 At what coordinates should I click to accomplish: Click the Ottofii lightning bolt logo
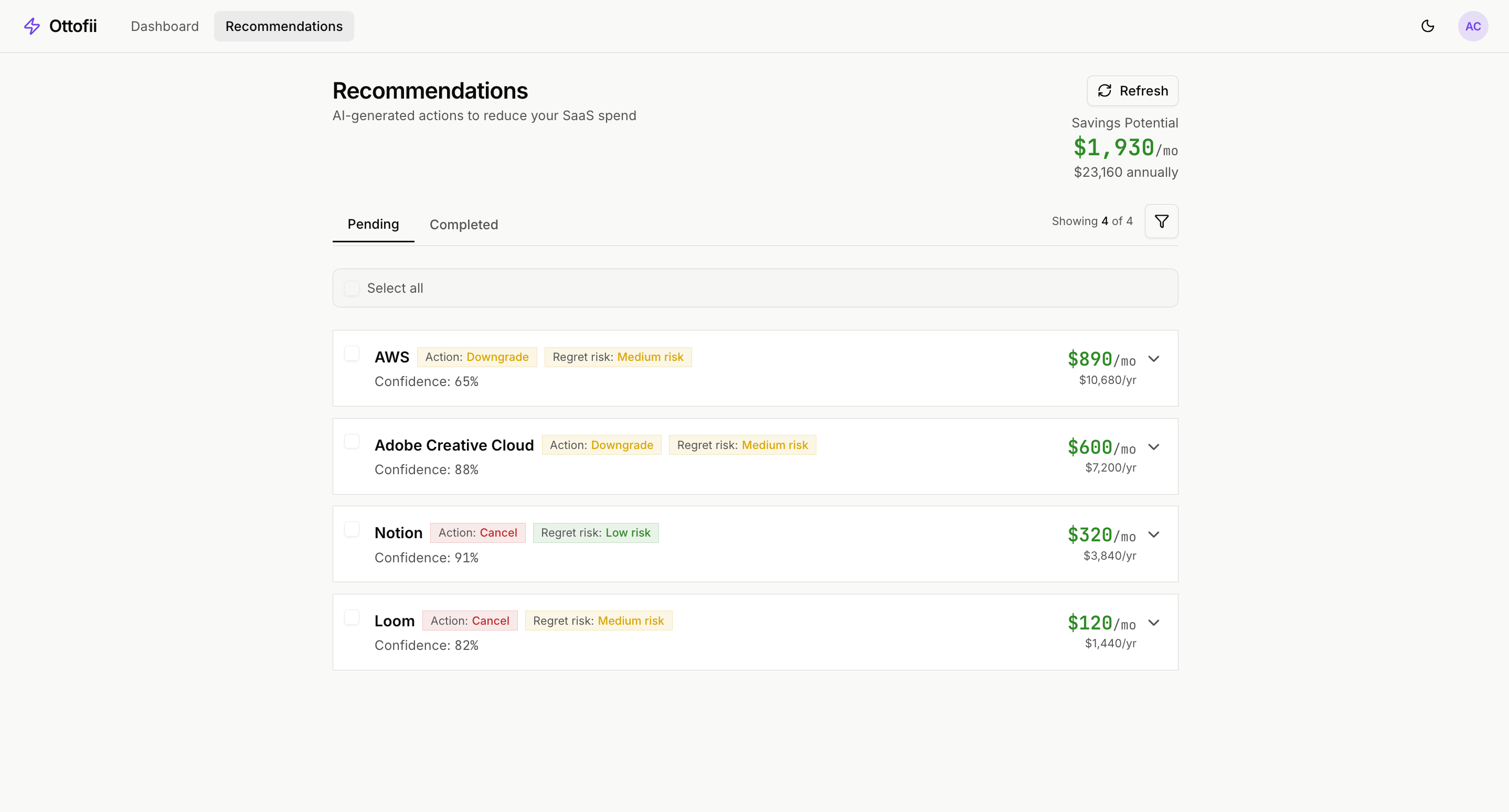[x=31, y=26]
